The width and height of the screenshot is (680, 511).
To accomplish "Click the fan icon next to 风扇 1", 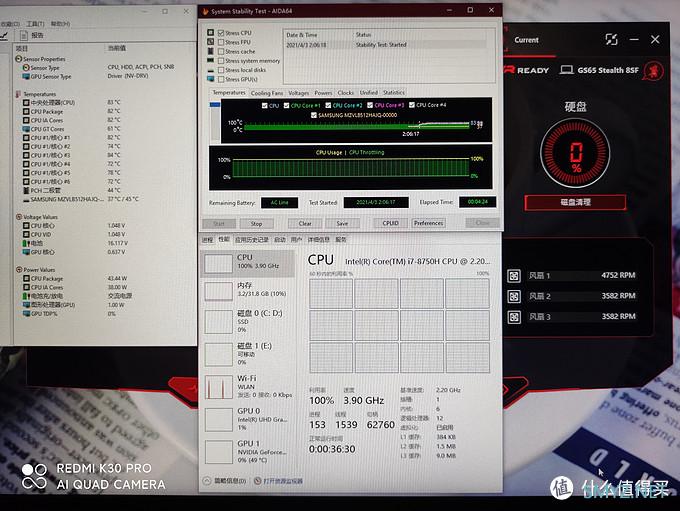I will 514,275.
